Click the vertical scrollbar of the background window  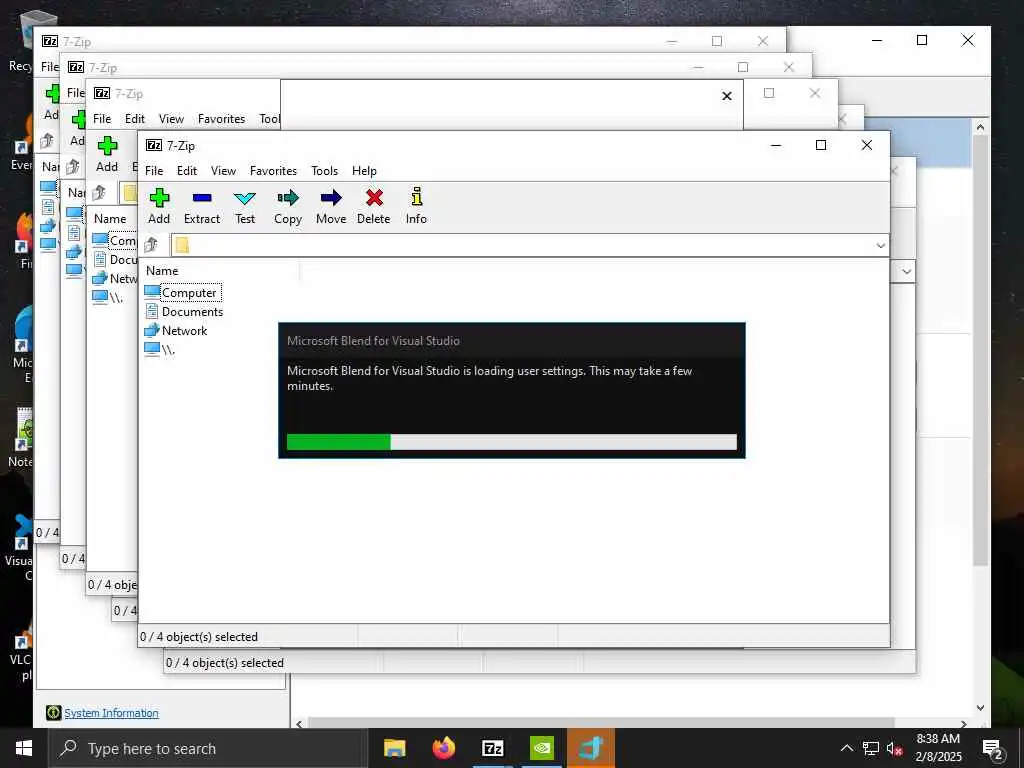[x=980, y=349]
